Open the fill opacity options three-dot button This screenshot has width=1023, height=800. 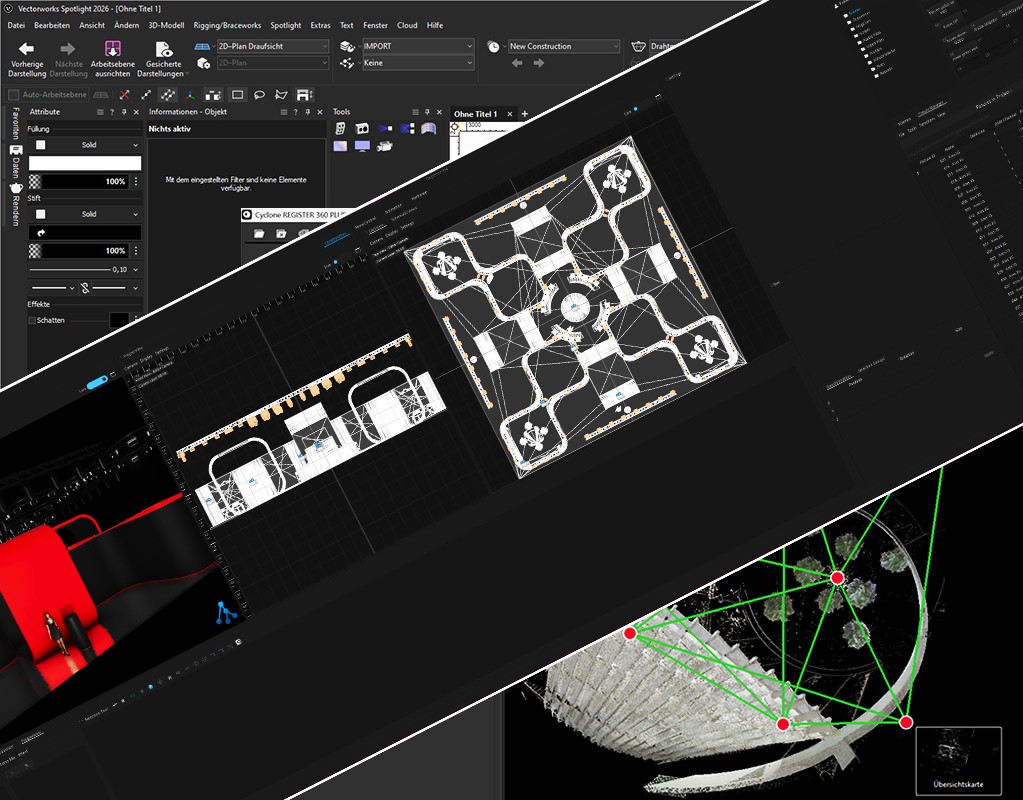136,181
